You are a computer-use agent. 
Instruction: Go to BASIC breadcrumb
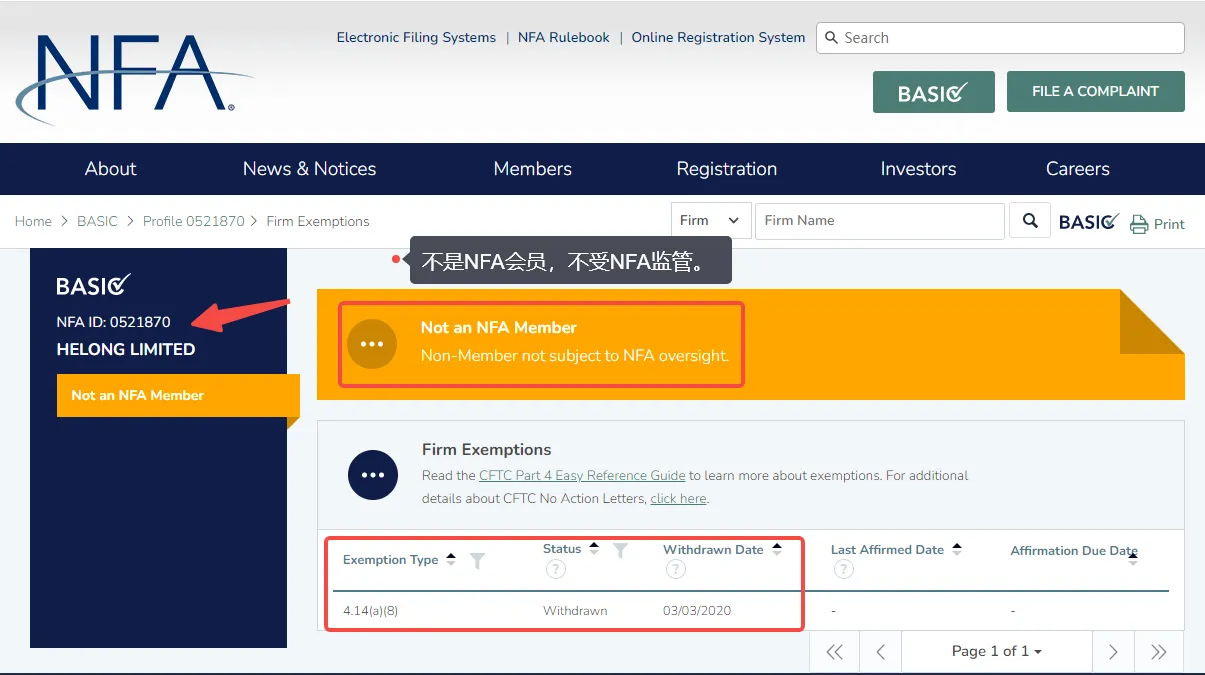[x=97, y=221]
